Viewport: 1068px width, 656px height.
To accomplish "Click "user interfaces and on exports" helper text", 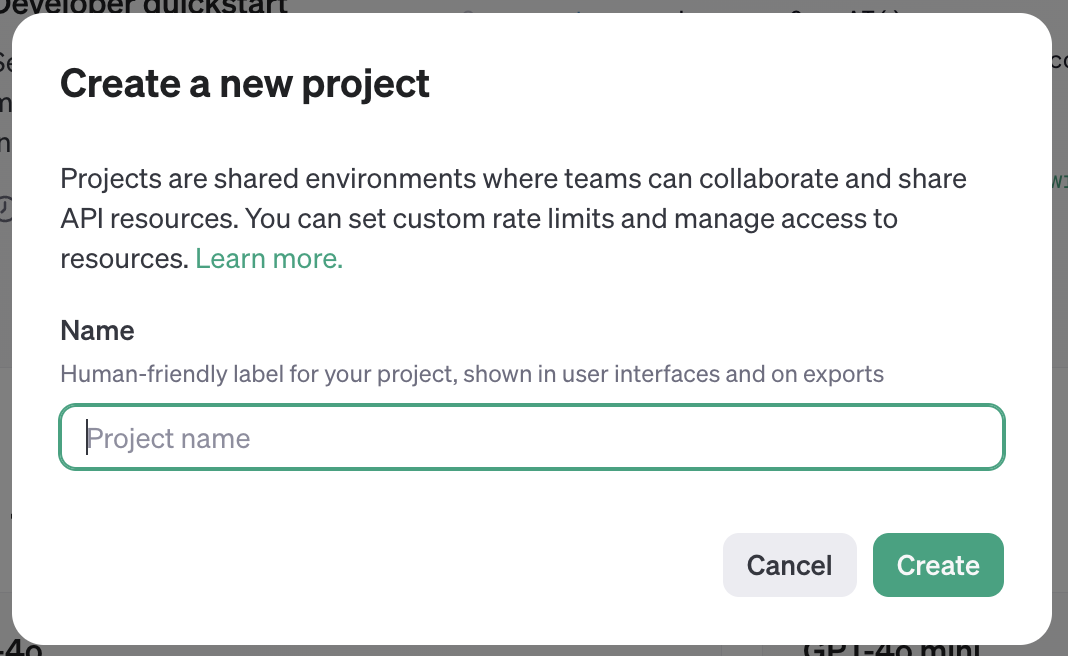I will (720, 375).
